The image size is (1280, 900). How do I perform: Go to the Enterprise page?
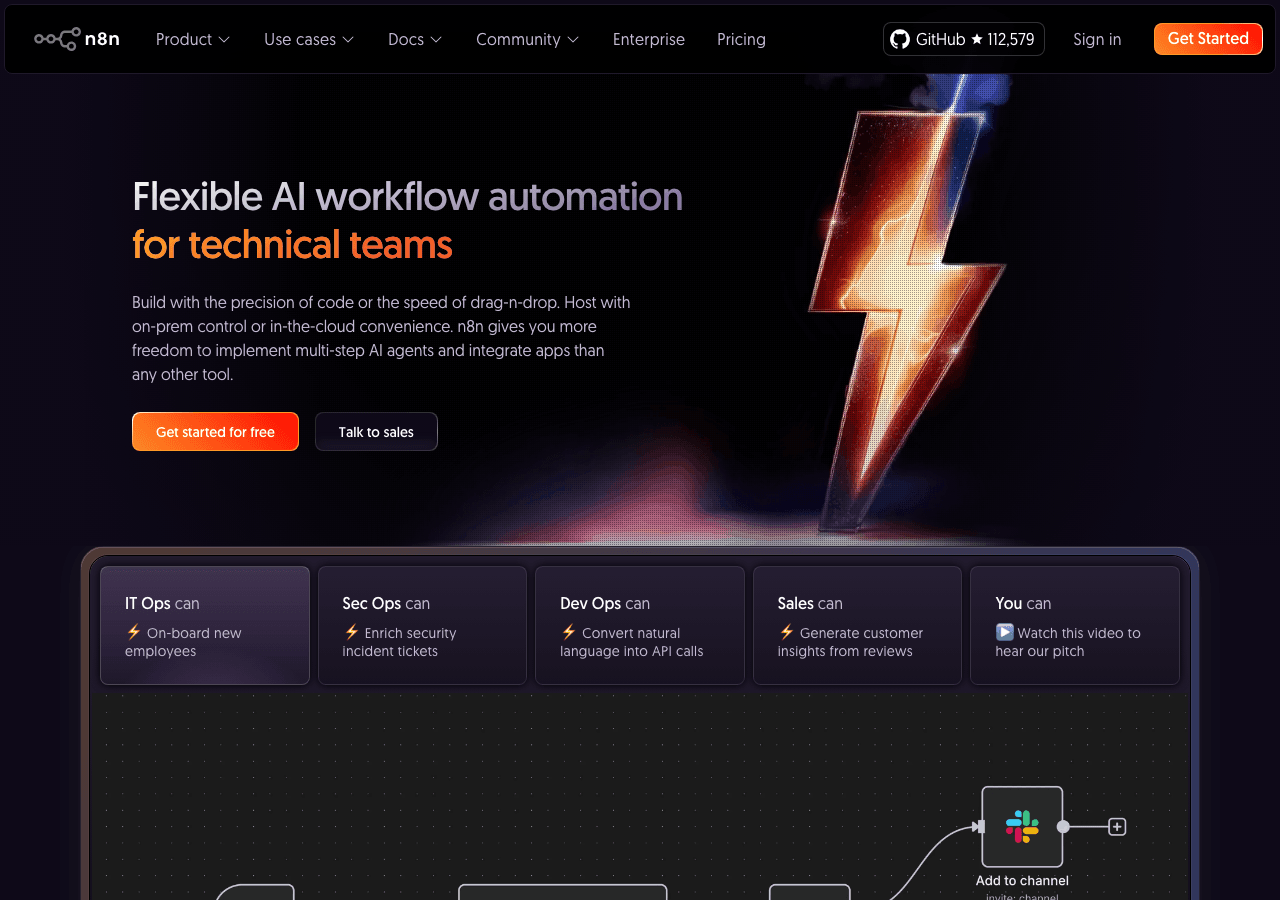pos(649,39)
